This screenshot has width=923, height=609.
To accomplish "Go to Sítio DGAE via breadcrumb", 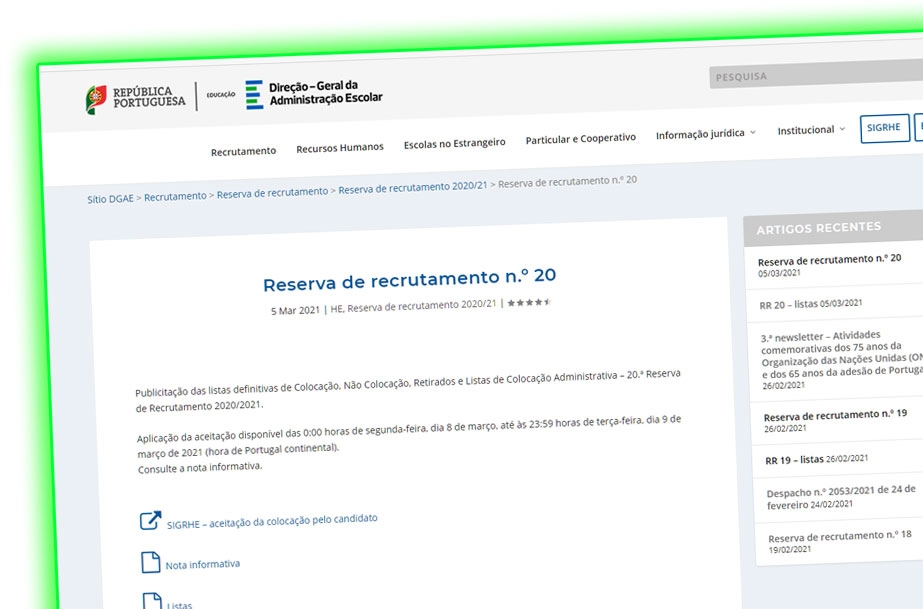I will tap(113, 196).
